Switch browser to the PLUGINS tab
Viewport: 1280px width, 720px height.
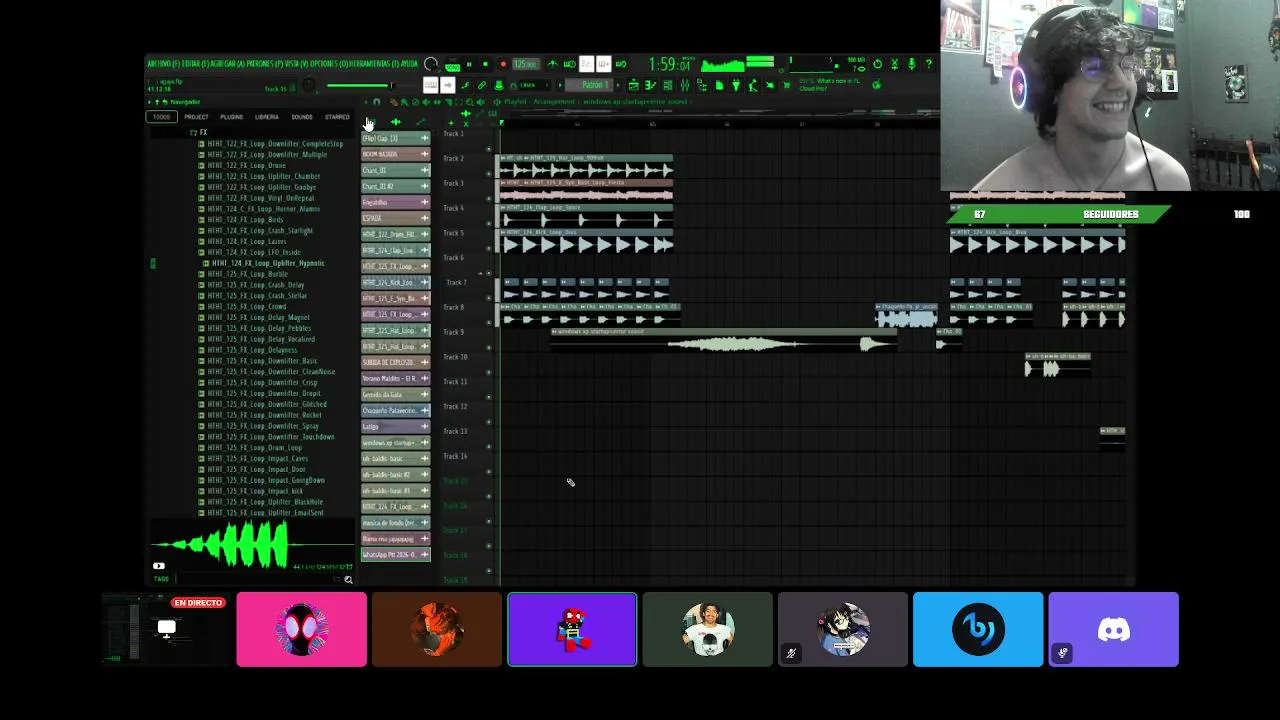point(232,117)
